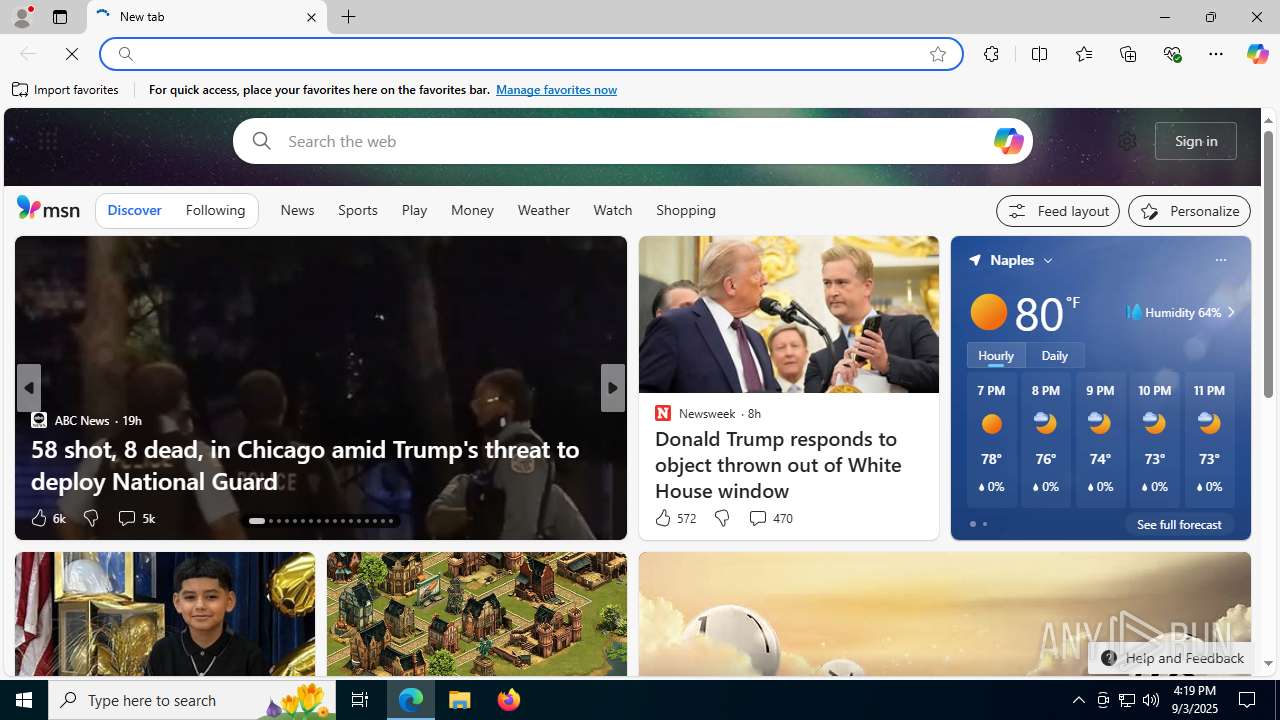Open the Windows Start menu
The height and width of the screenshot is (720, 1280).
[x=24, y=700]
